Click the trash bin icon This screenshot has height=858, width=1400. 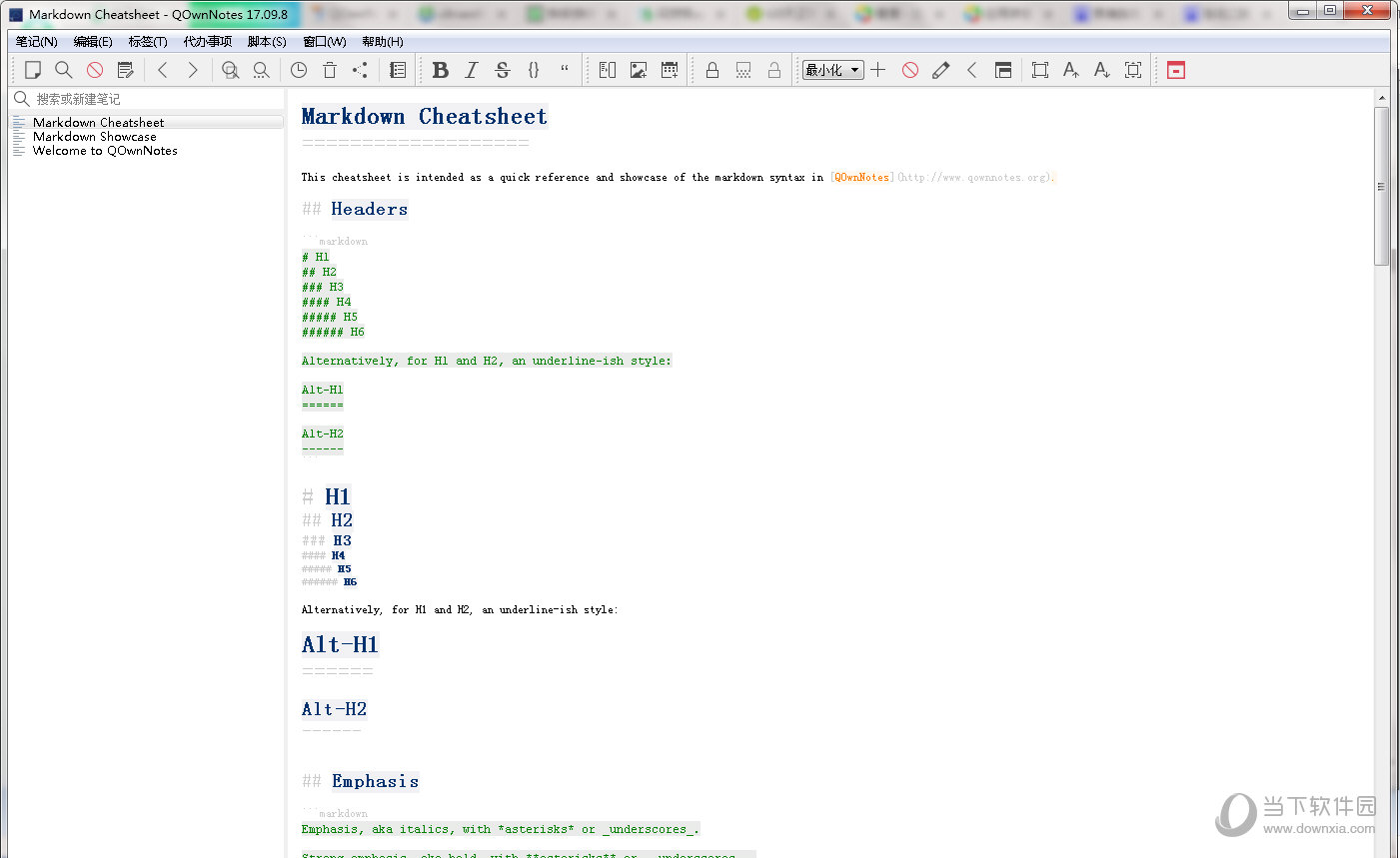(330, 70)
